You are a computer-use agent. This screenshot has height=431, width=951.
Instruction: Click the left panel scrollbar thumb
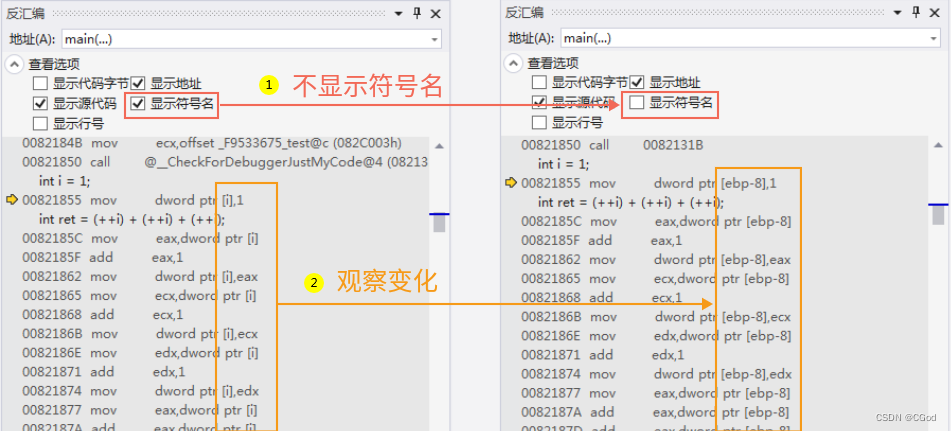439,223
